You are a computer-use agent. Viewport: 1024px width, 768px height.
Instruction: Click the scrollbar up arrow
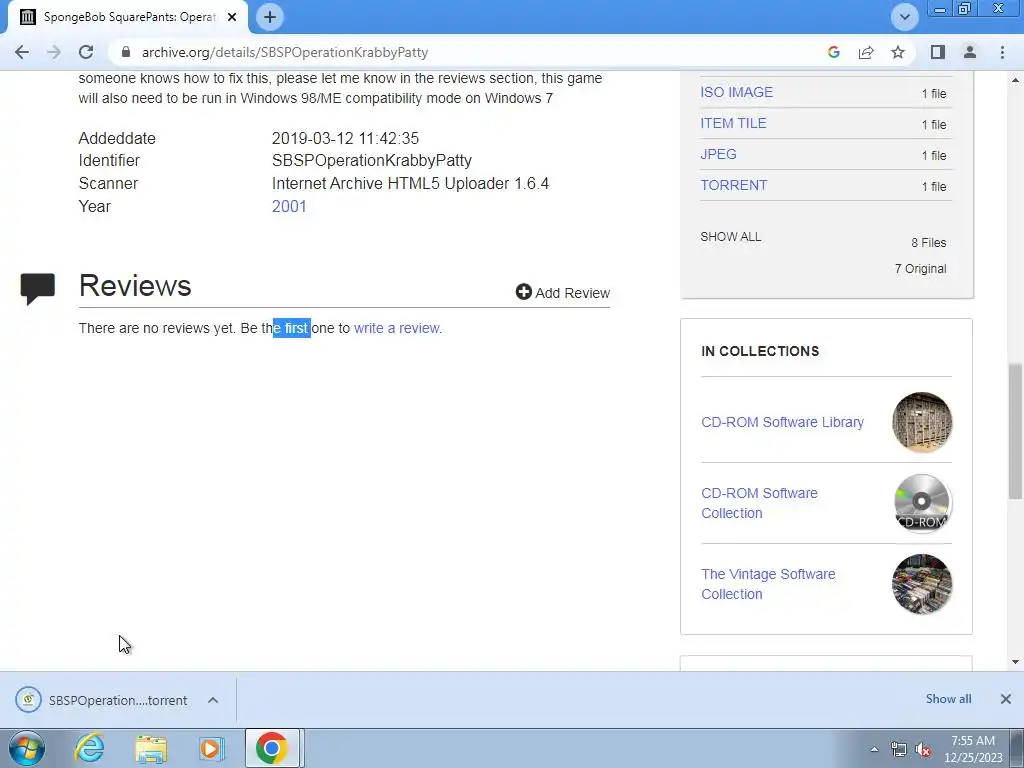tap(1016, 80)
